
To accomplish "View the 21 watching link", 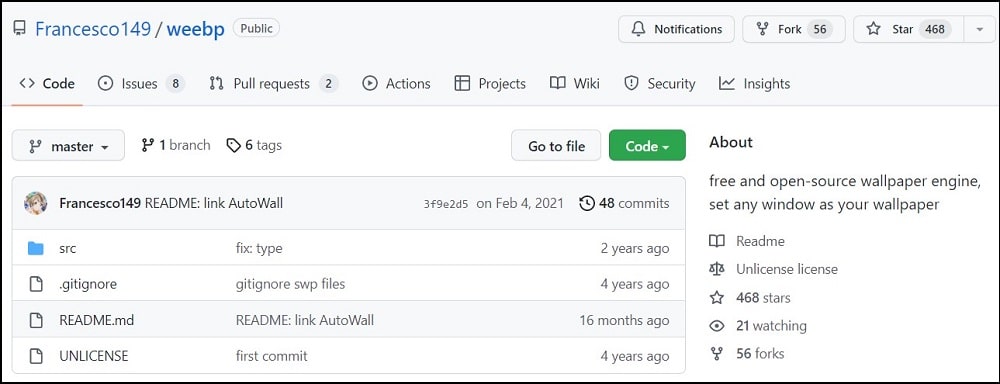I will pyautogui.click(x=771, y=325).
